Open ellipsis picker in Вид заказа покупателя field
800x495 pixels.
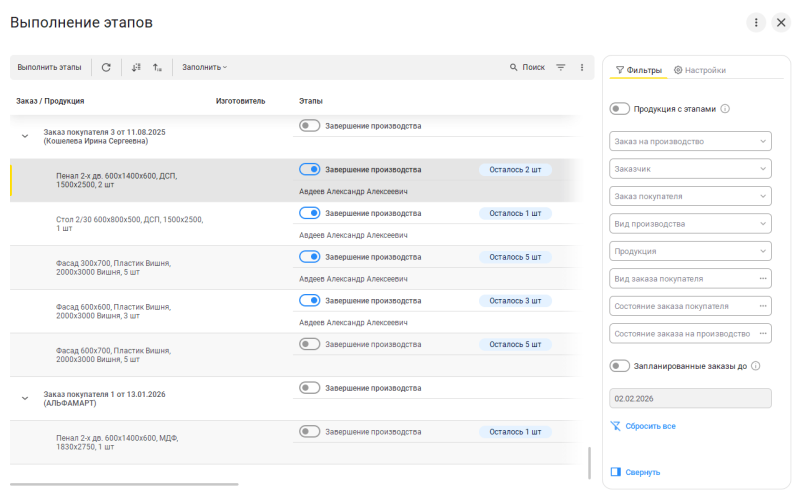click(x=763, y=278)
